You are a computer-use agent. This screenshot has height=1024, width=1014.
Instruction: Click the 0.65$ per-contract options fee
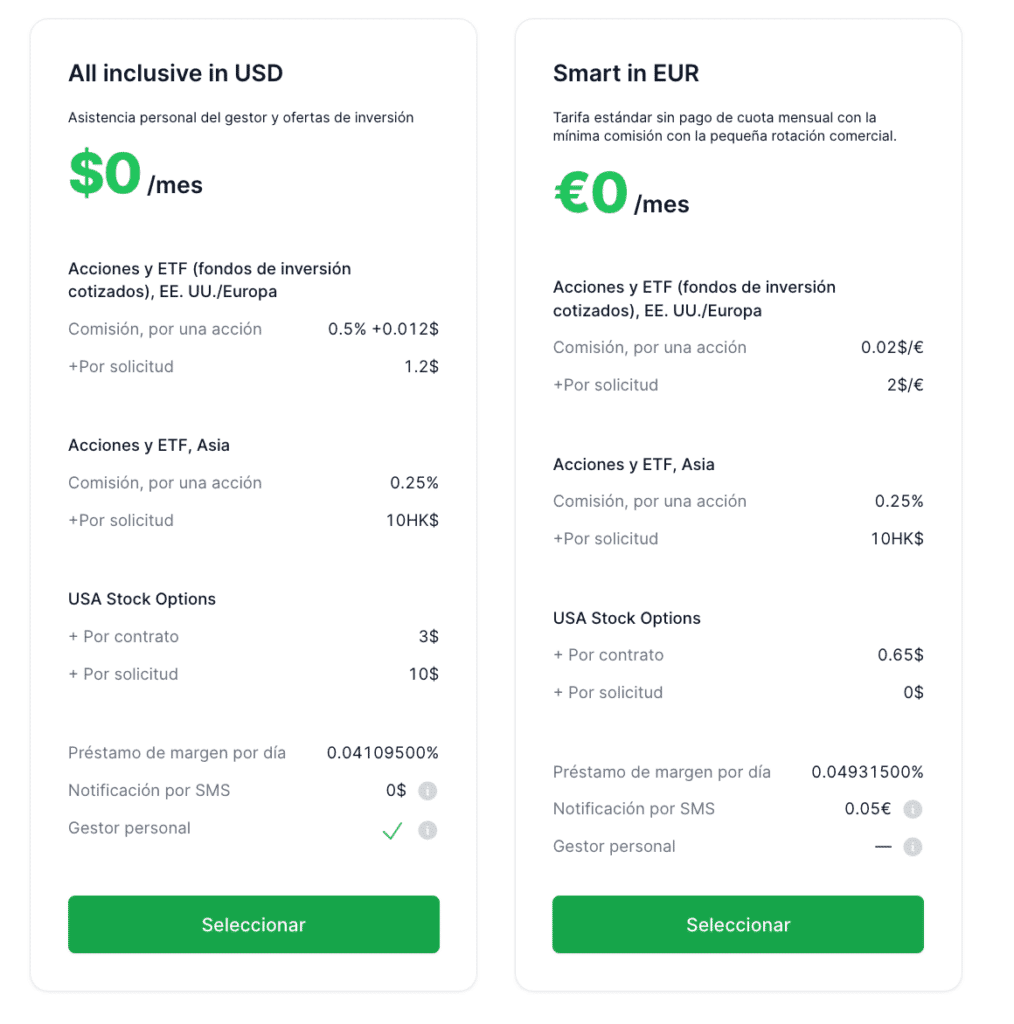900,655
